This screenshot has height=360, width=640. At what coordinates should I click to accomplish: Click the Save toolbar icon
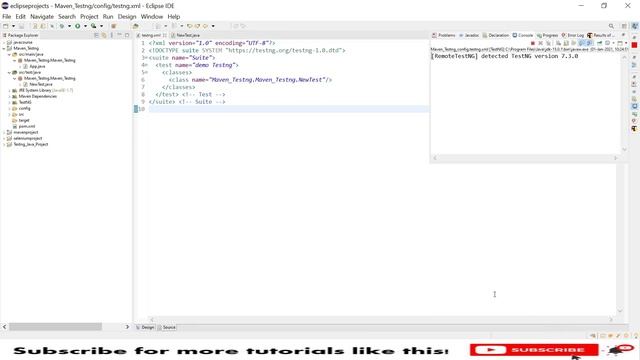(21, 26)
